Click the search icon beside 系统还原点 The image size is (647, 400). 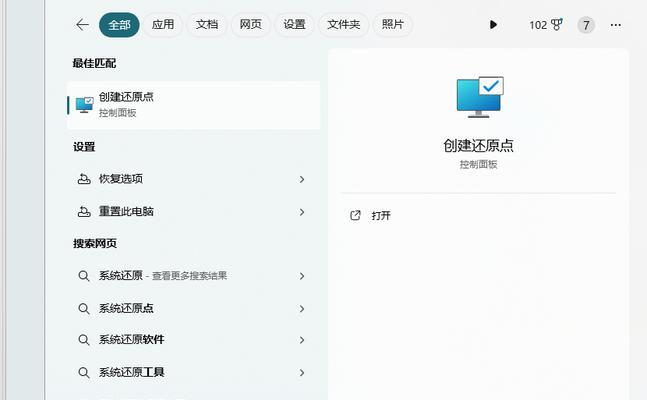tap(84, 308)
